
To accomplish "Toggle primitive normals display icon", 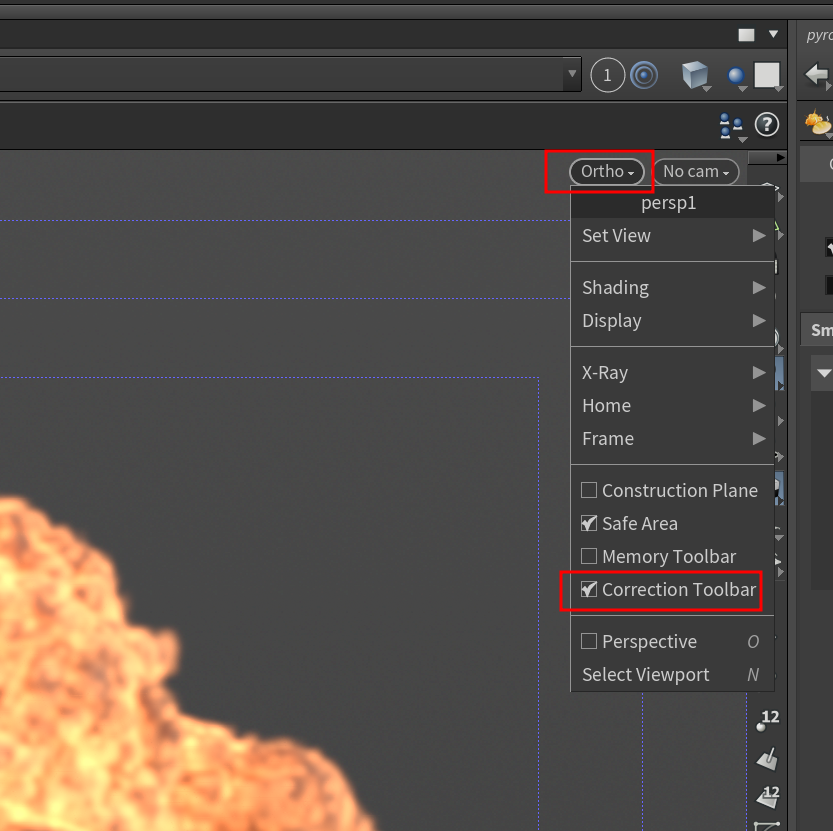I will (768, 759).
